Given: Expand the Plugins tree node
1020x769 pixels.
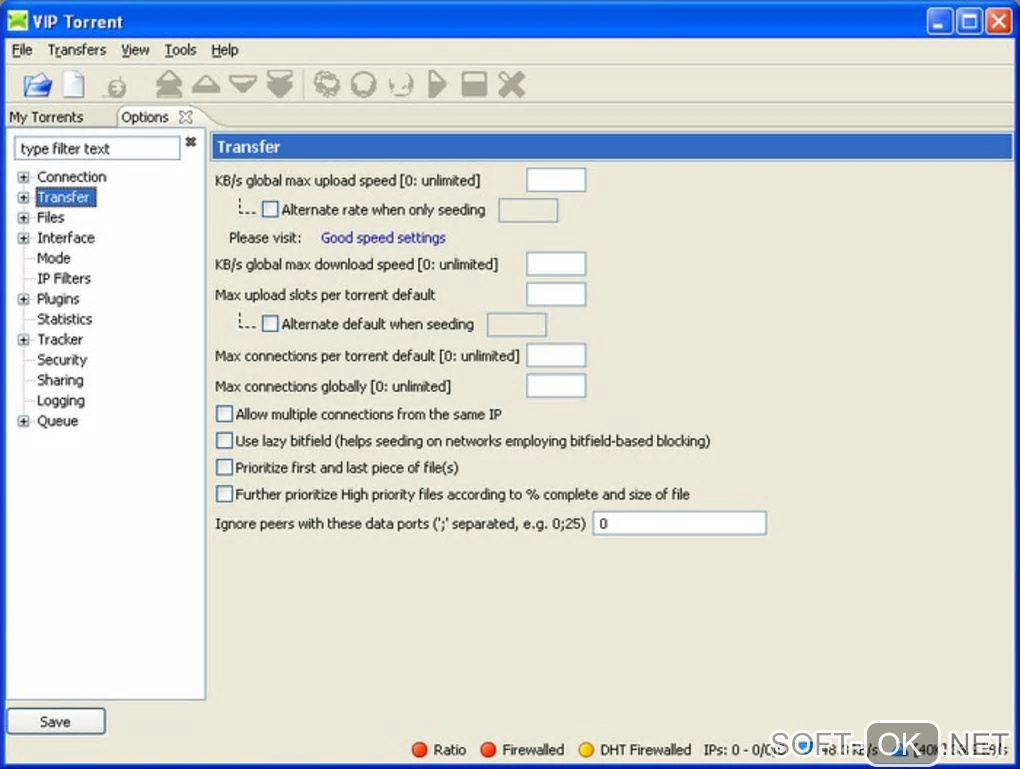Looking at the screenshot, I should click(x=23, y=299).
